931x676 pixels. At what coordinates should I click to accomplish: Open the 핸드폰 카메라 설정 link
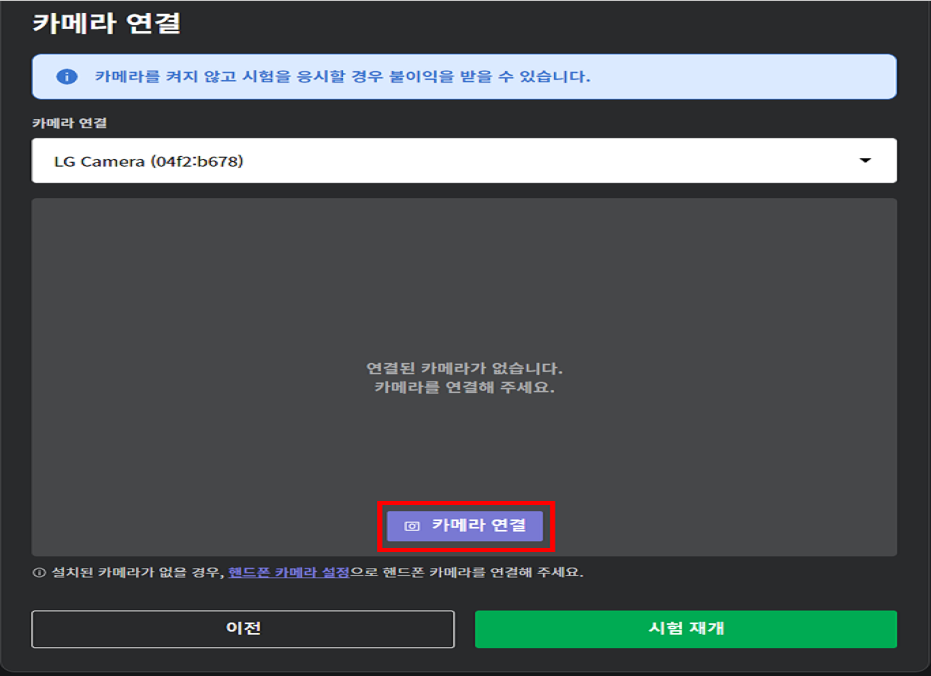pos(288,573)
